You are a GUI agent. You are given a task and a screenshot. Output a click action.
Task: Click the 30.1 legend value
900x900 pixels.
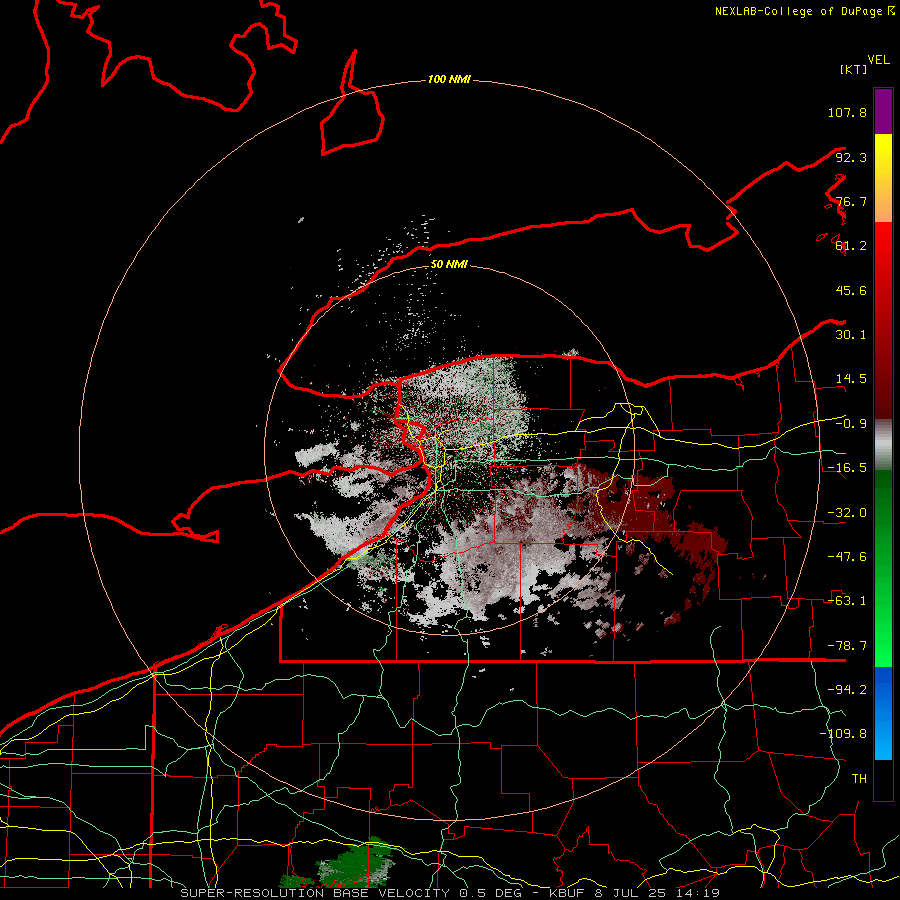[851, 335]
